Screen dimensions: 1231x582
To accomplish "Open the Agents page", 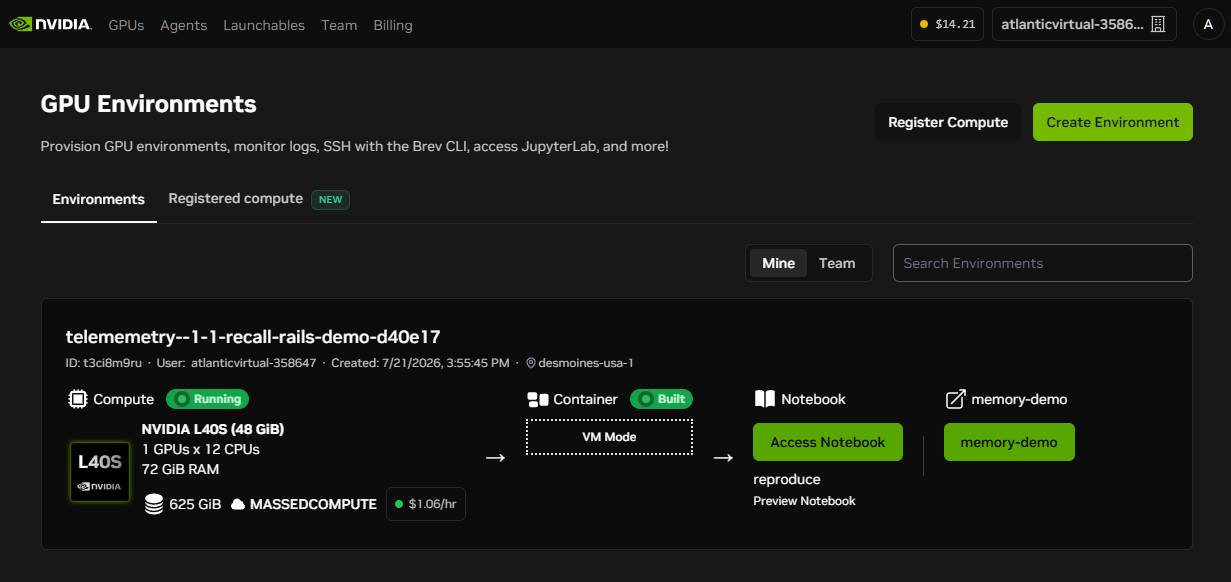I will 184,25.
